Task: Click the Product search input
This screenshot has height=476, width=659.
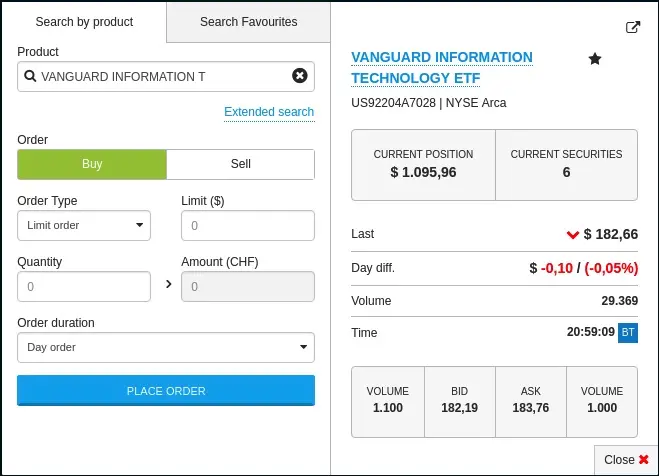Action: [x=166, y=76]
